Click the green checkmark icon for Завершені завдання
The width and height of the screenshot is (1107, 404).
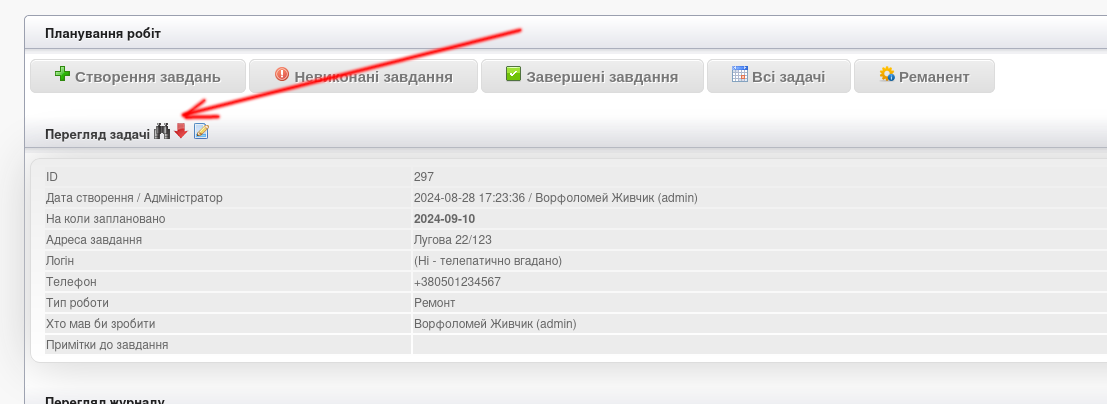[x=514, y=75]
